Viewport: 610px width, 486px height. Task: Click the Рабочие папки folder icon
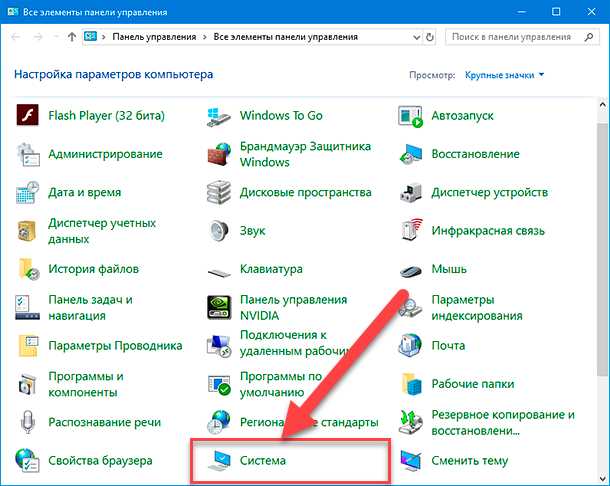coord(410,384)
